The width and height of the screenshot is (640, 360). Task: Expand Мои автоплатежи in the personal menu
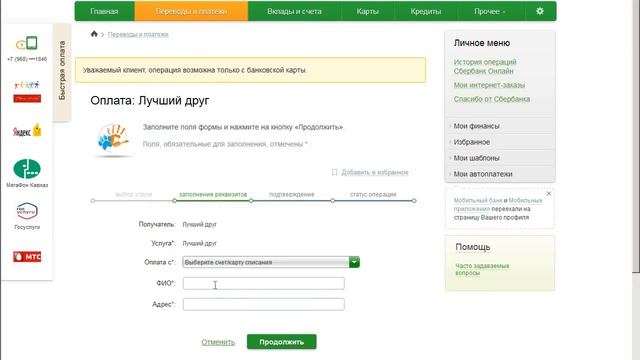(483, 174)
